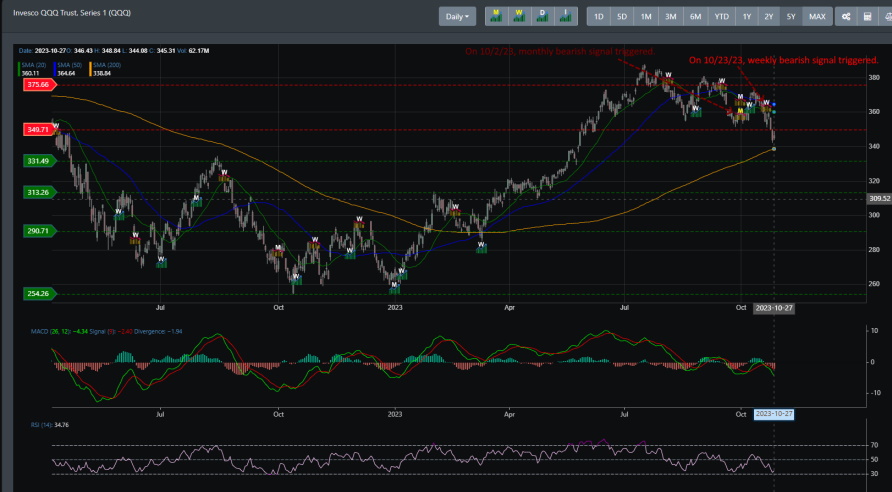Viewport: 892px width, 492px height.
Task: Select the 290.71 support level tag
Action: (40, 230)
